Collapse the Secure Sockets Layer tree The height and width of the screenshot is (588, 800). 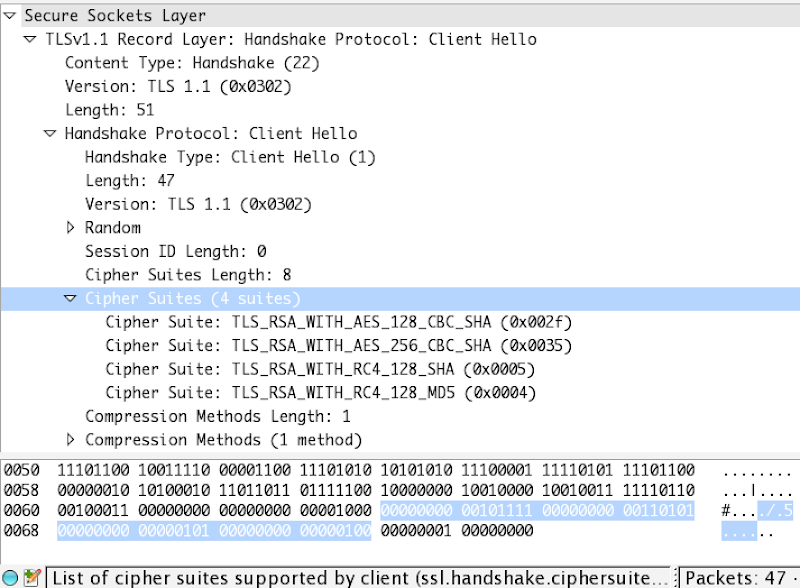pos(9,16)
